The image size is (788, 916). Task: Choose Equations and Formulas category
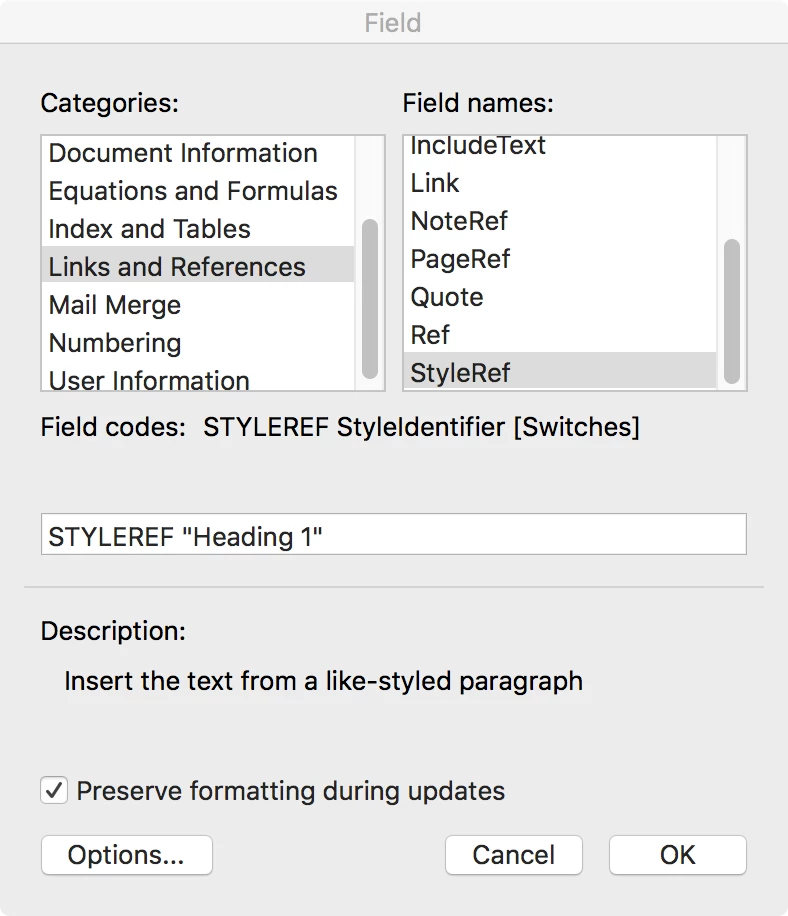pyautogui.click(x=193, y=192)
